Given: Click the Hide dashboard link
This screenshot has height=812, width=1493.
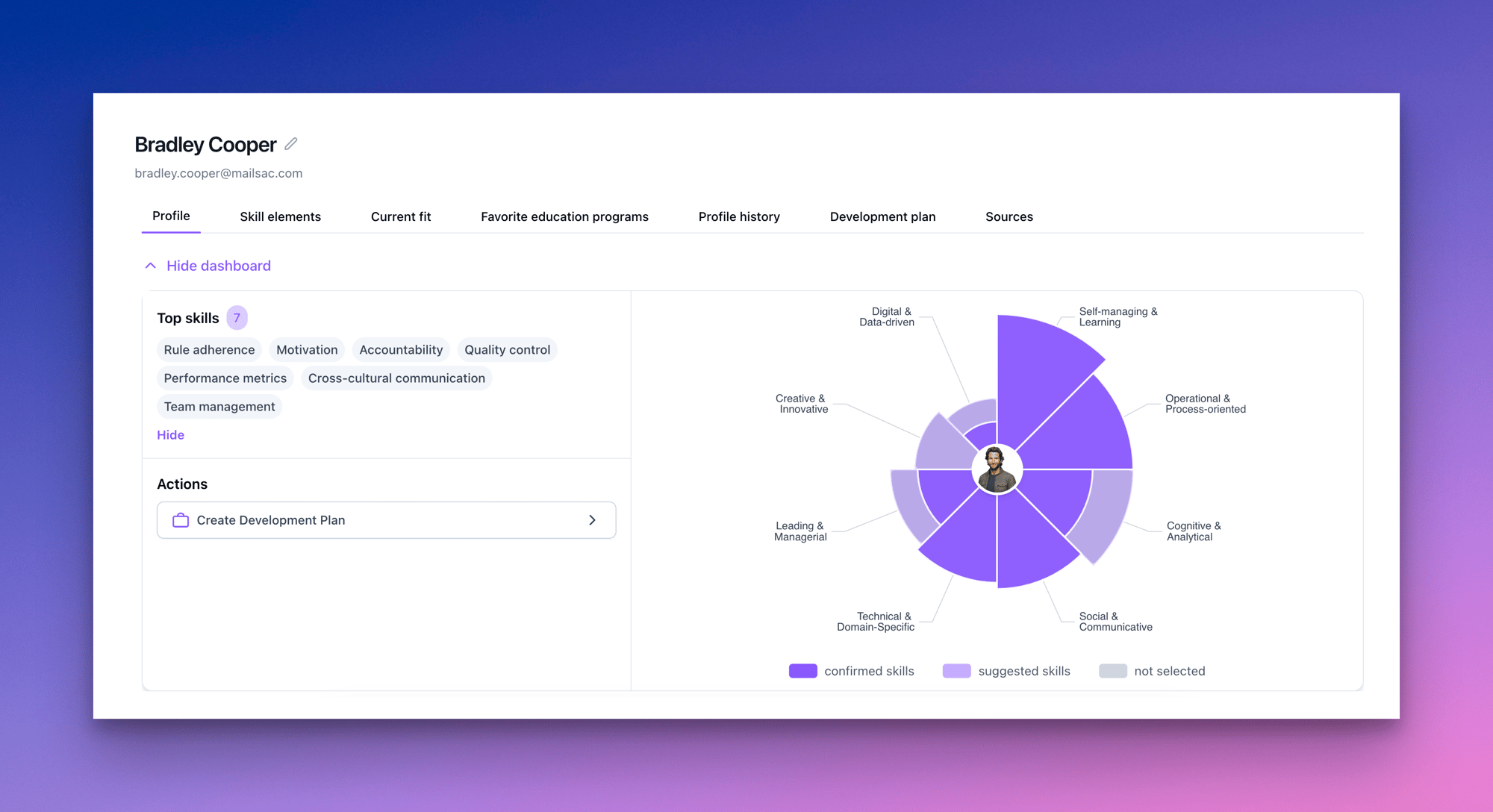Looking at the screenshot, I should coord(218,266).
